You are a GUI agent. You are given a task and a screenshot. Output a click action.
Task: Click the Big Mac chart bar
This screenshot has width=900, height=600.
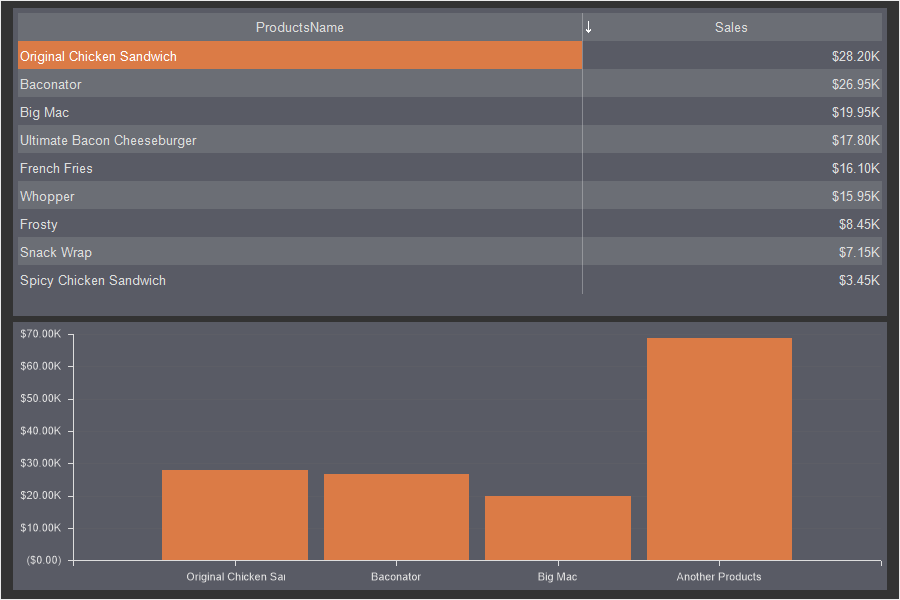(558, 528)
